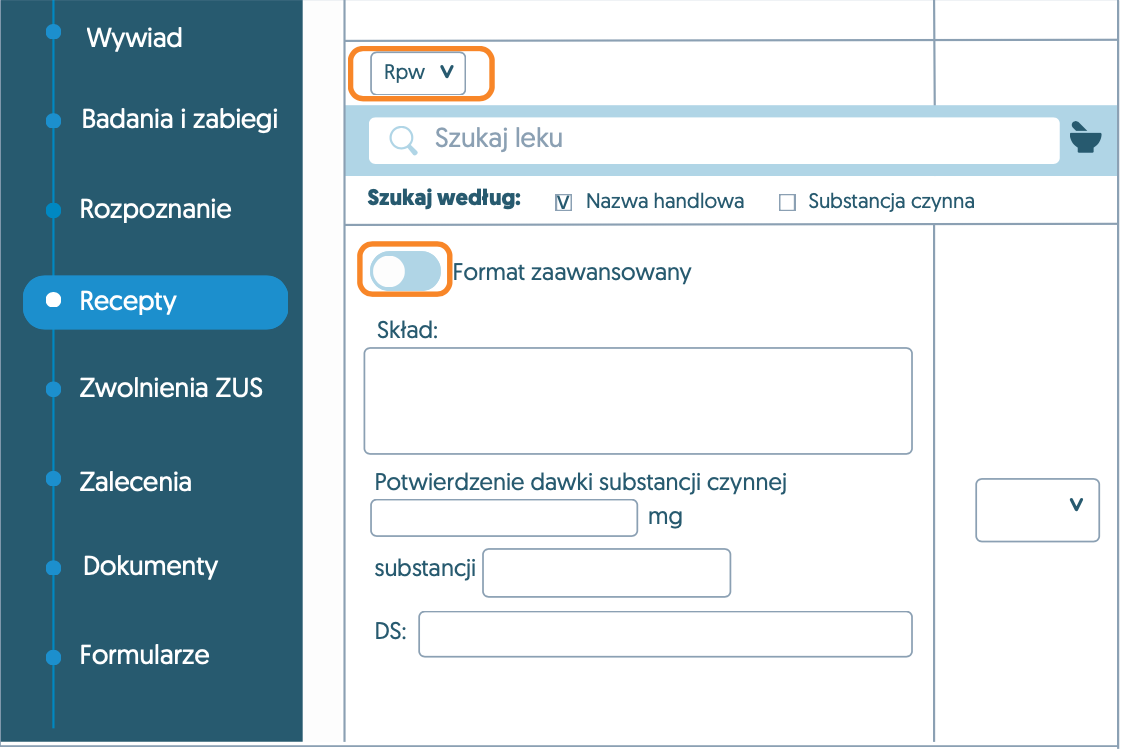Open Zwolnienia ZUS section

click(170, 388)
